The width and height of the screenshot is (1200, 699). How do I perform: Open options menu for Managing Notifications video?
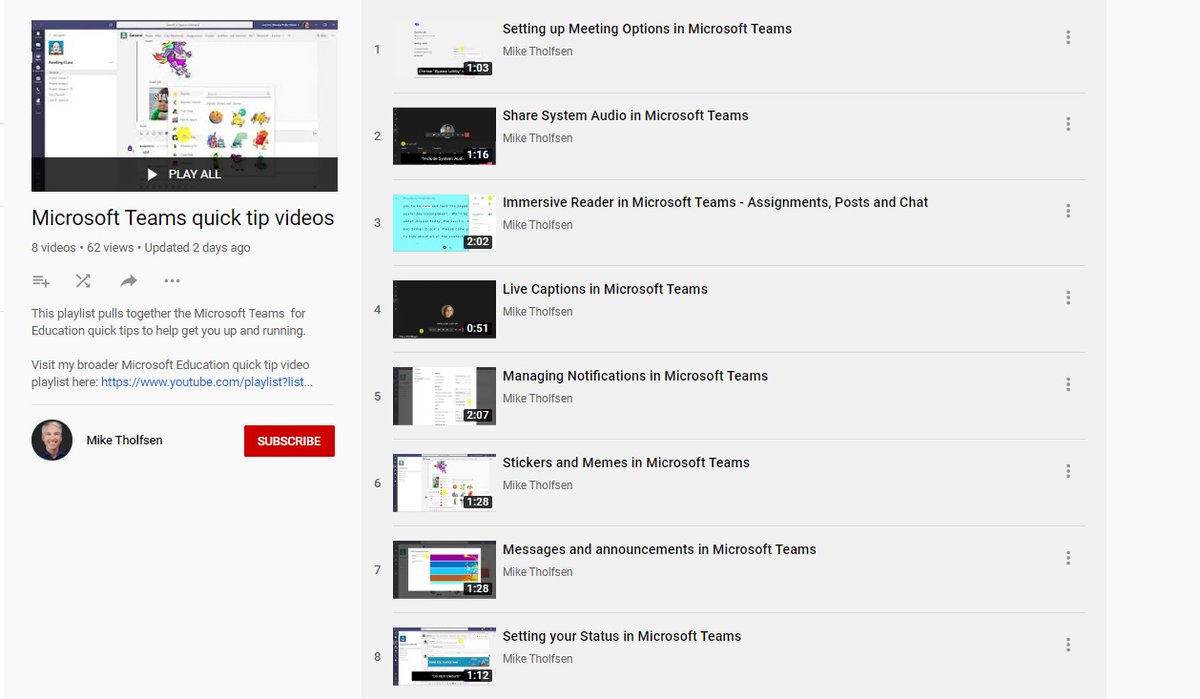[x=1068, y=384]
